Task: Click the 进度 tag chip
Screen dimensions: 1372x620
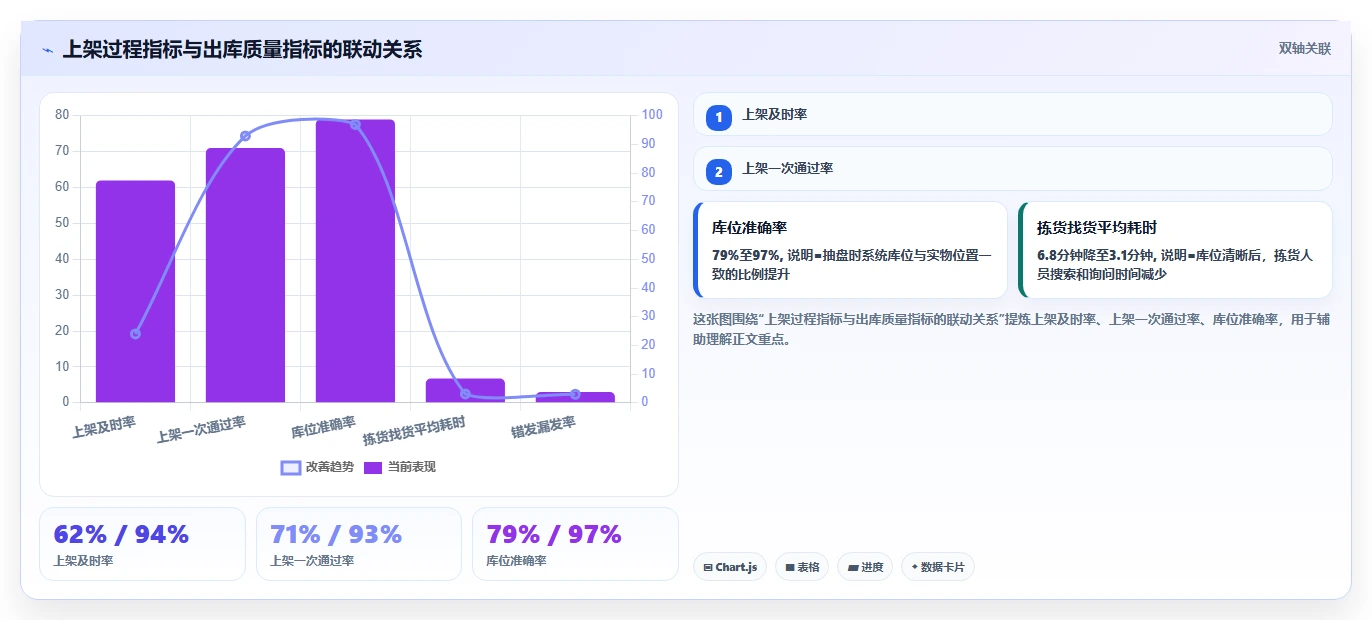Action: coord(865,567)
